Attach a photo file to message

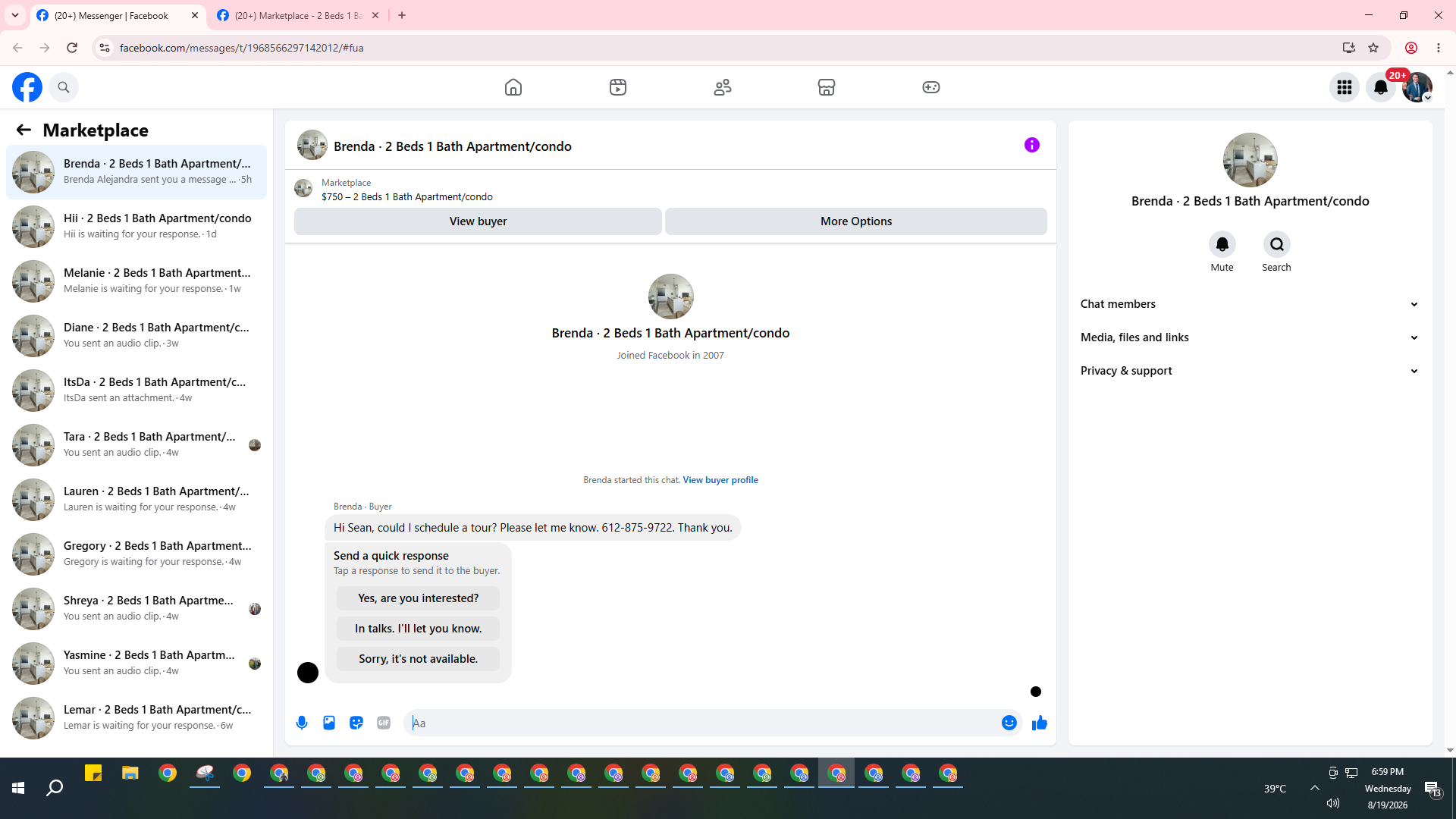pos(329,723)
